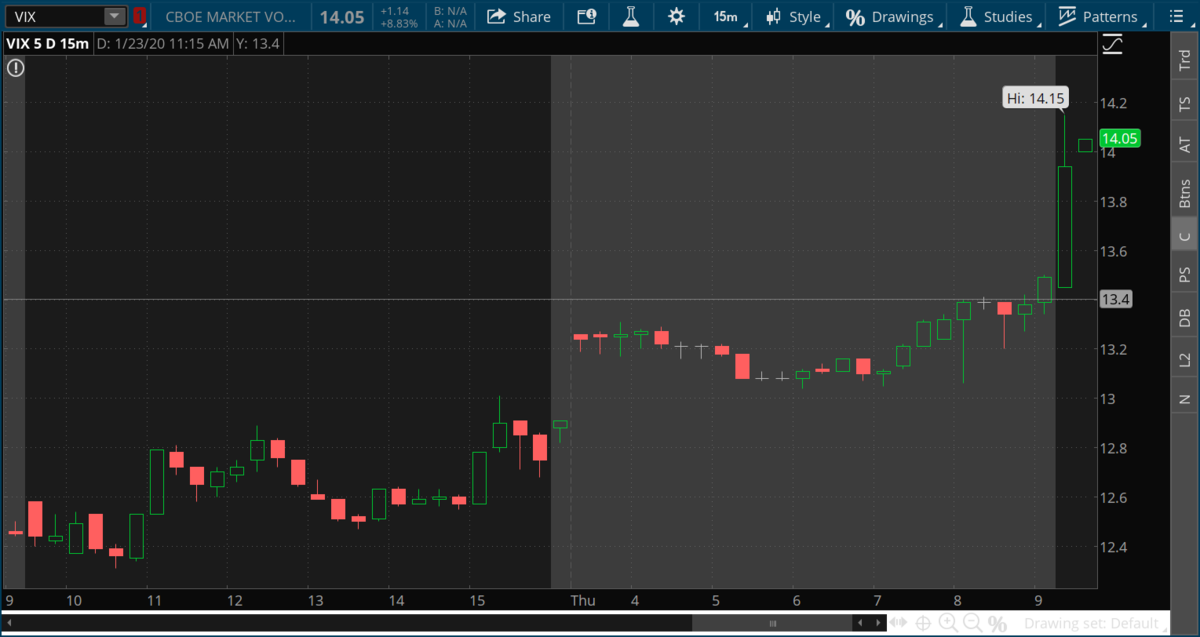This screenshot has height=637, width=1200.
Task: Click the B: N/A bid value
Action: point(450,10)
